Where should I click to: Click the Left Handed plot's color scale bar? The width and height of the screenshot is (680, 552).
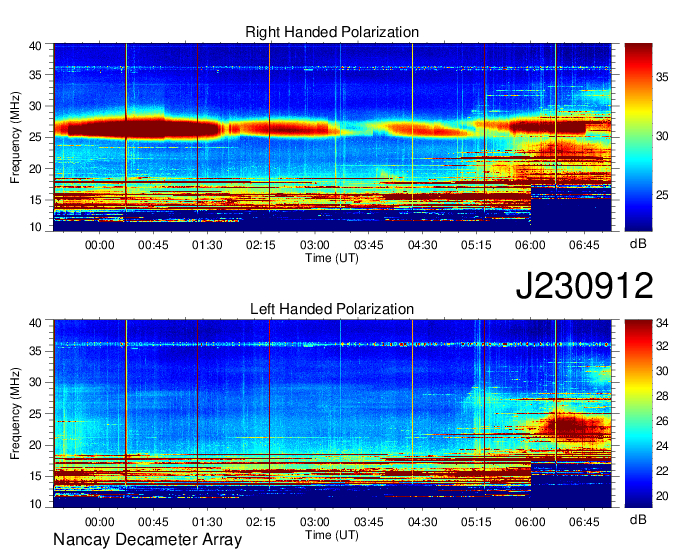click(638, 414)
